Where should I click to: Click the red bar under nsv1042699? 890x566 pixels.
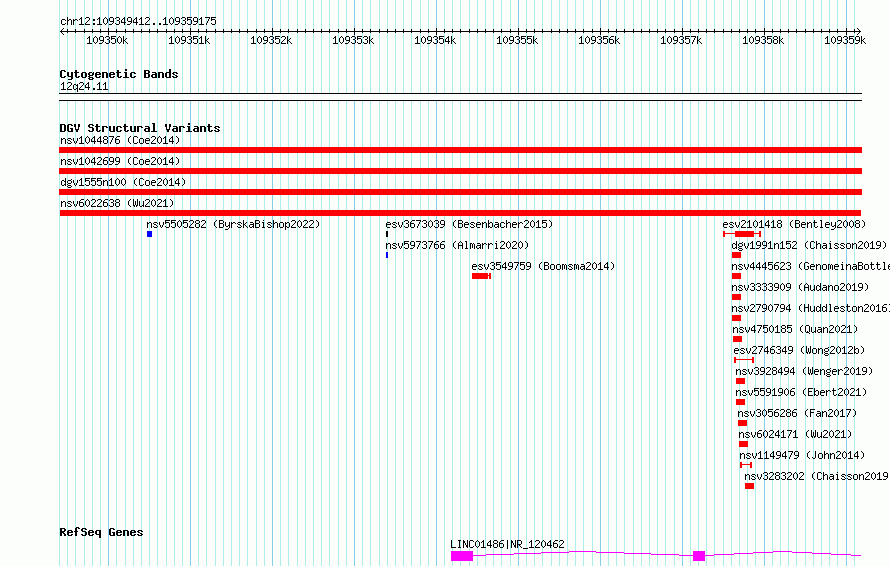point(460,171)
